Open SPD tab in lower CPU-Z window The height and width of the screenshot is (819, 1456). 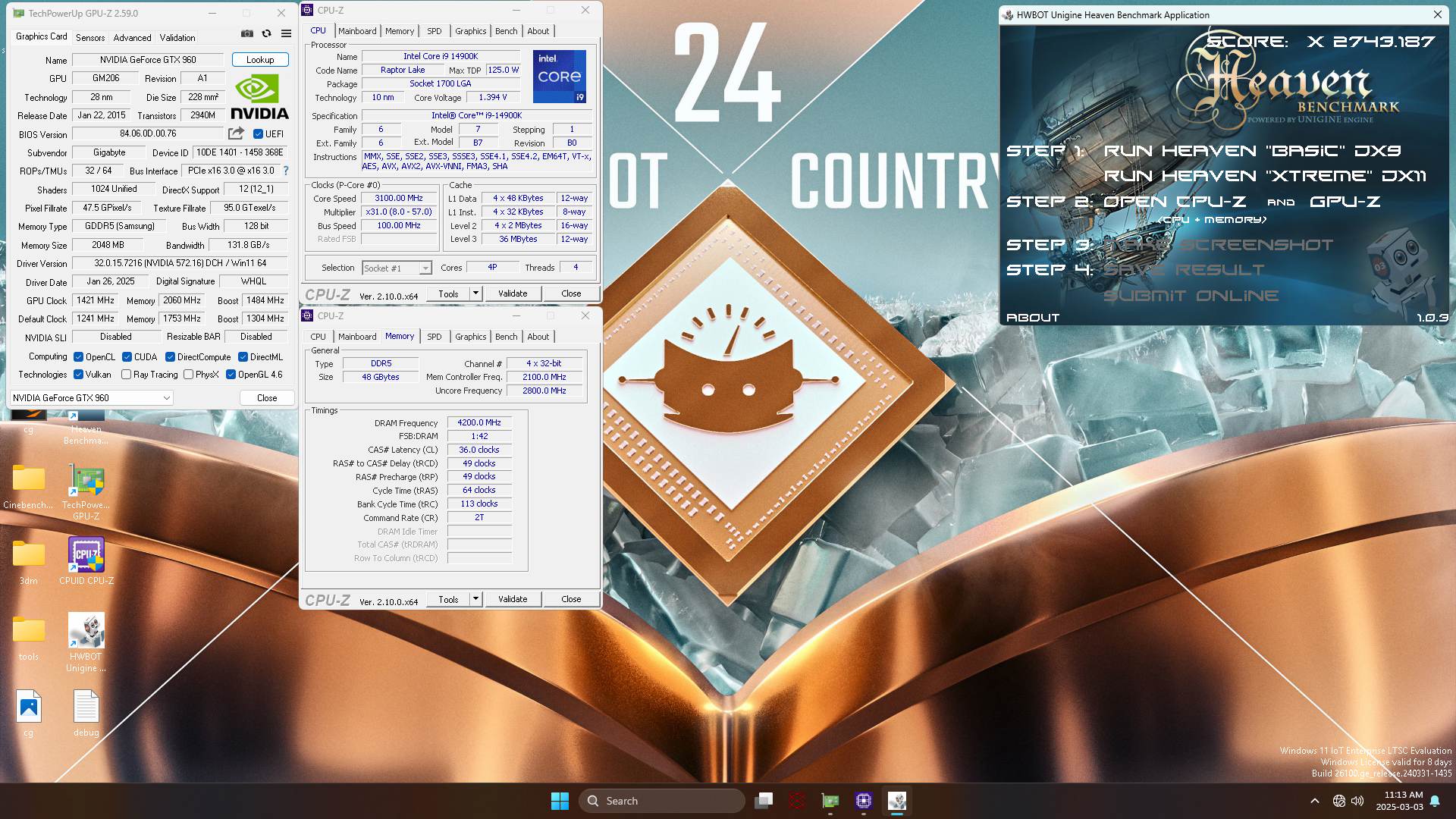(x=434, y=337)
